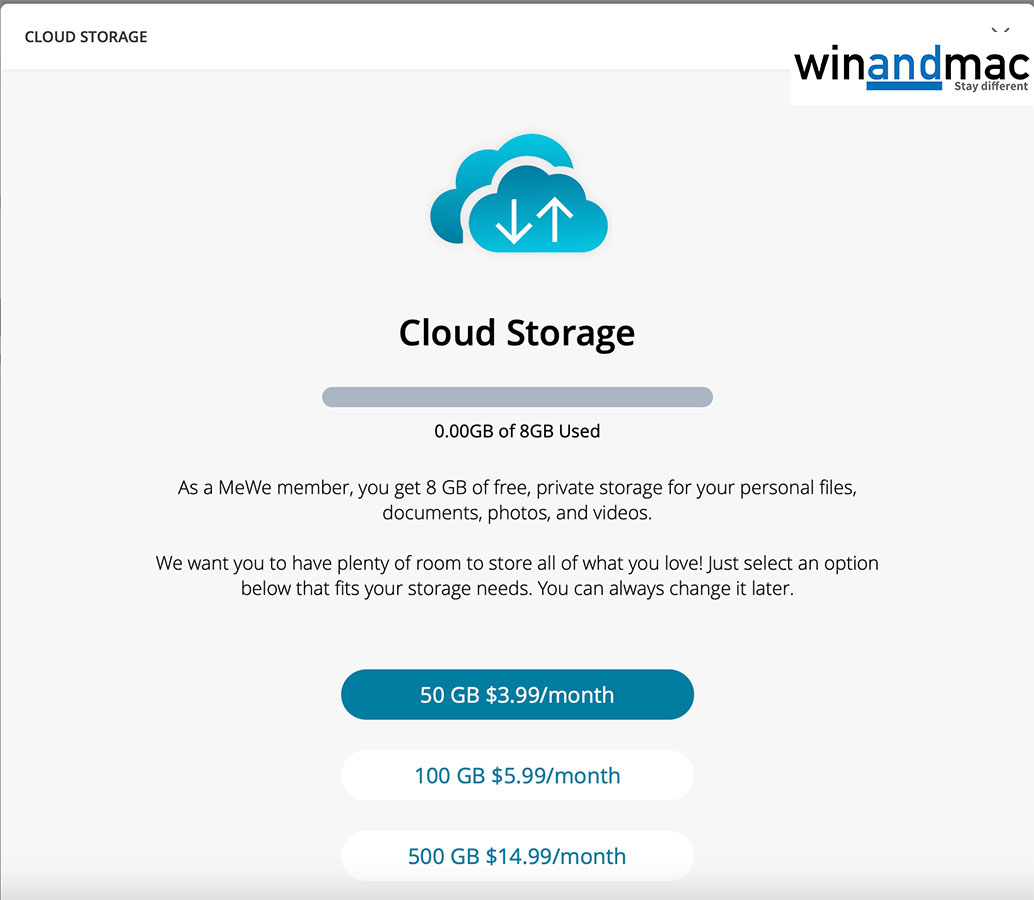Click the "win" part of the logo

[830, 65]
